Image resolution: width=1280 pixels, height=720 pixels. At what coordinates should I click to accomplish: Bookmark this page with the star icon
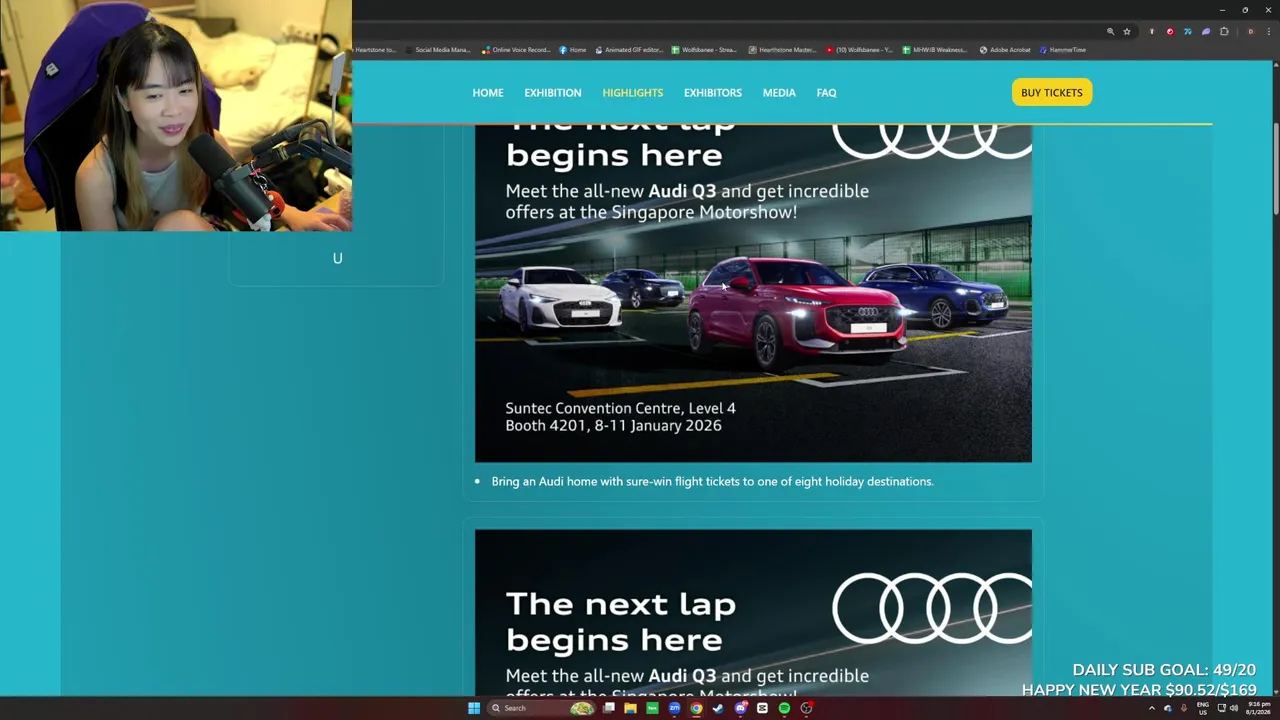(1127, 32)
